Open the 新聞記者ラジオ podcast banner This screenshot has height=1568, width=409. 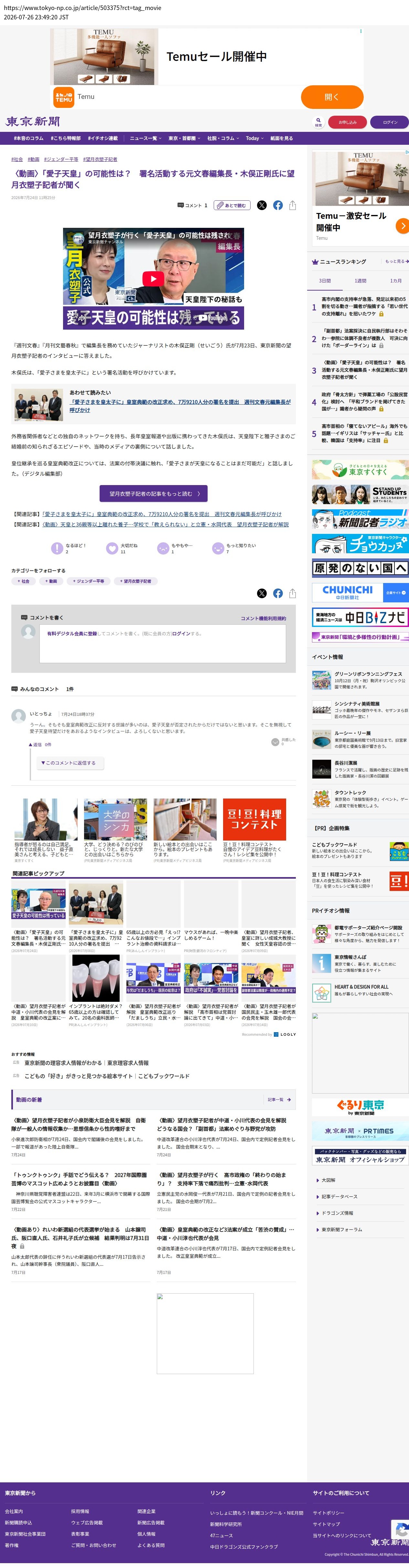coord(360,519)
